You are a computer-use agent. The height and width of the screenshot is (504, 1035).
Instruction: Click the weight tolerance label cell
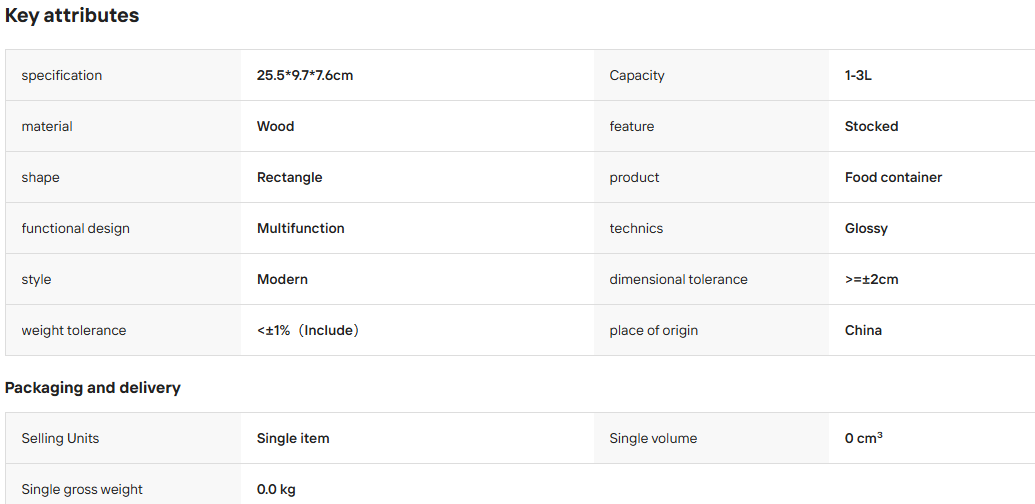pyautogui.click(x=123, y=330)
